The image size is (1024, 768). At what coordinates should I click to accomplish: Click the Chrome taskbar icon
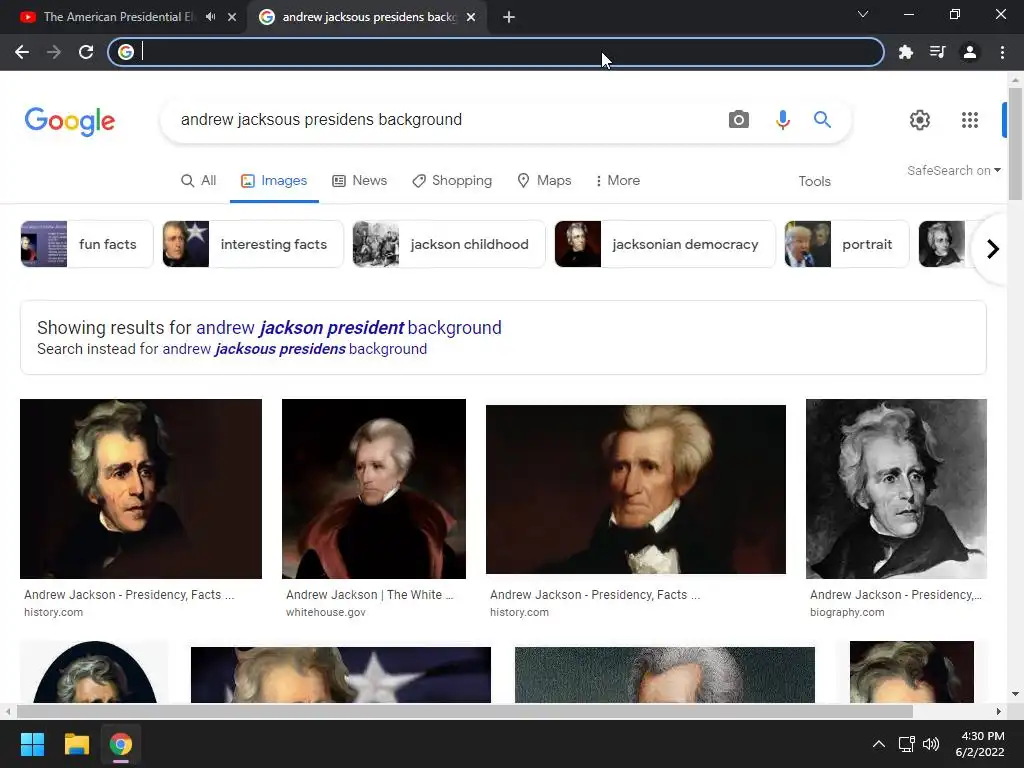[x=121, y=744]
